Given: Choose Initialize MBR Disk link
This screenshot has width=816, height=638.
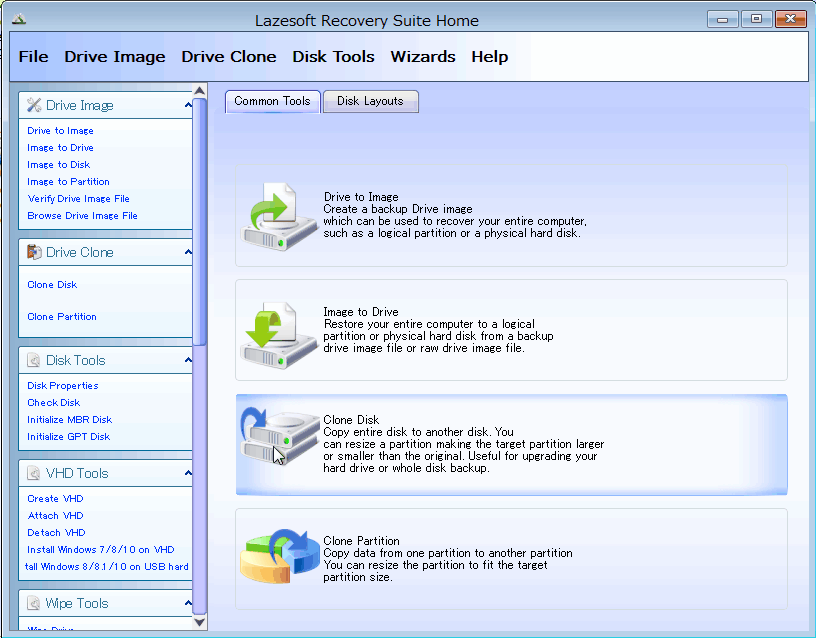Looking at the screenshot, I should coord(70,419).
